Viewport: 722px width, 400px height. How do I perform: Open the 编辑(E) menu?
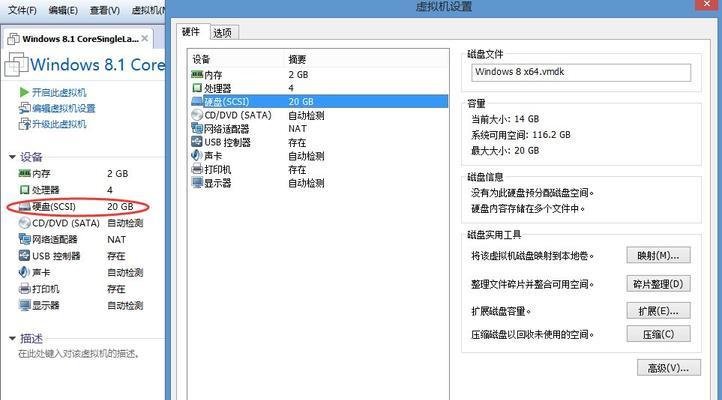point(63,10)
